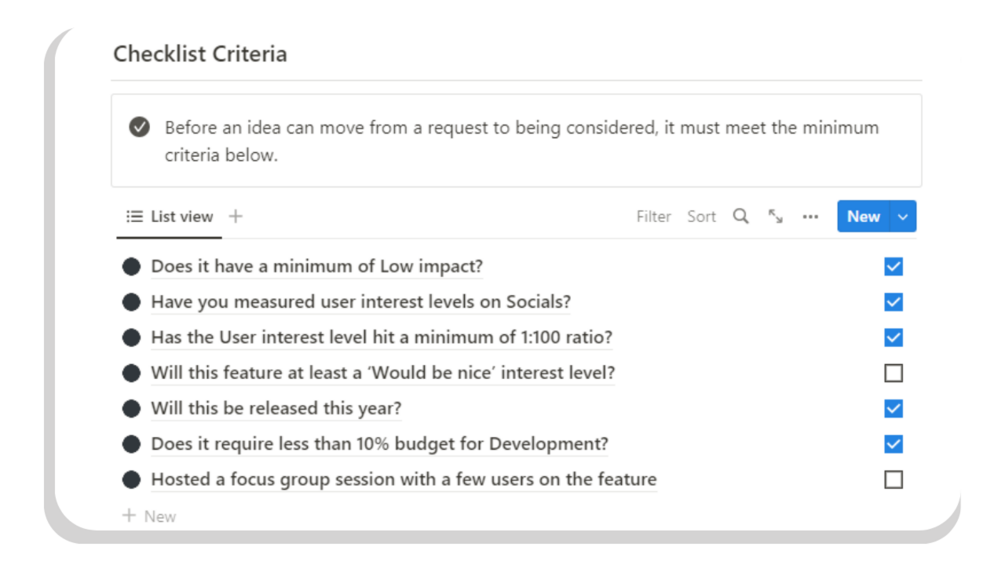The width and height of the screenshot is (1005, 565).
Task: Click bullet icon beside 'Low impact' item
Action: point(131,267)
